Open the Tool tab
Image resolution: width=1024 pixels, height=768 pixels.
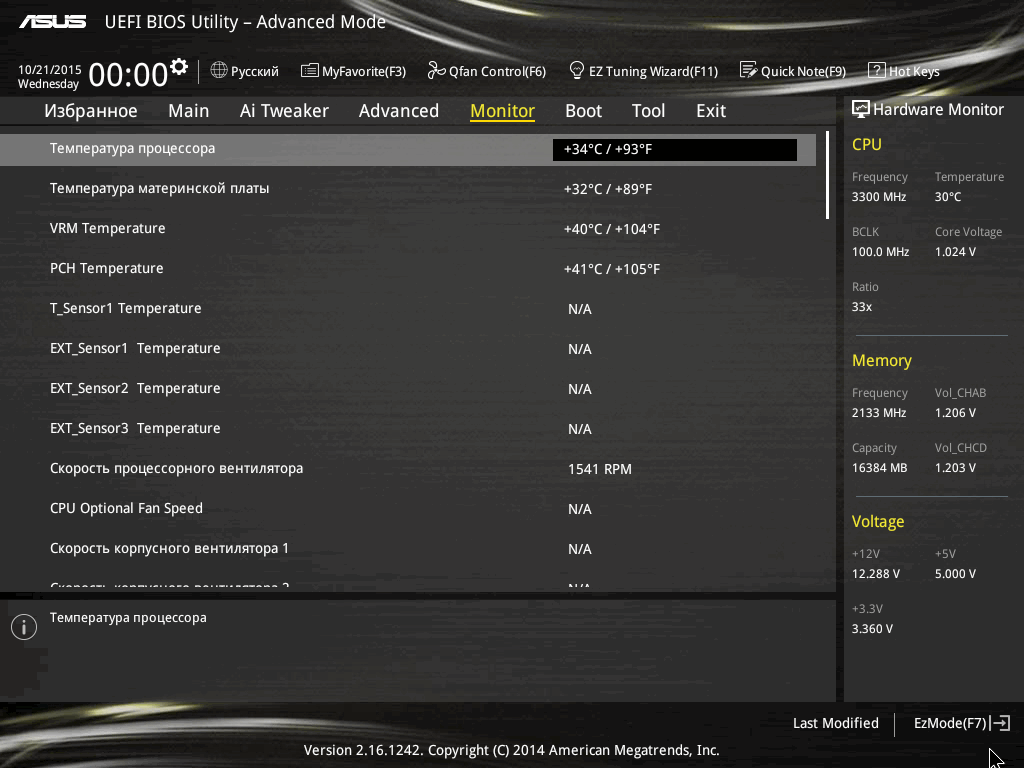648,111
